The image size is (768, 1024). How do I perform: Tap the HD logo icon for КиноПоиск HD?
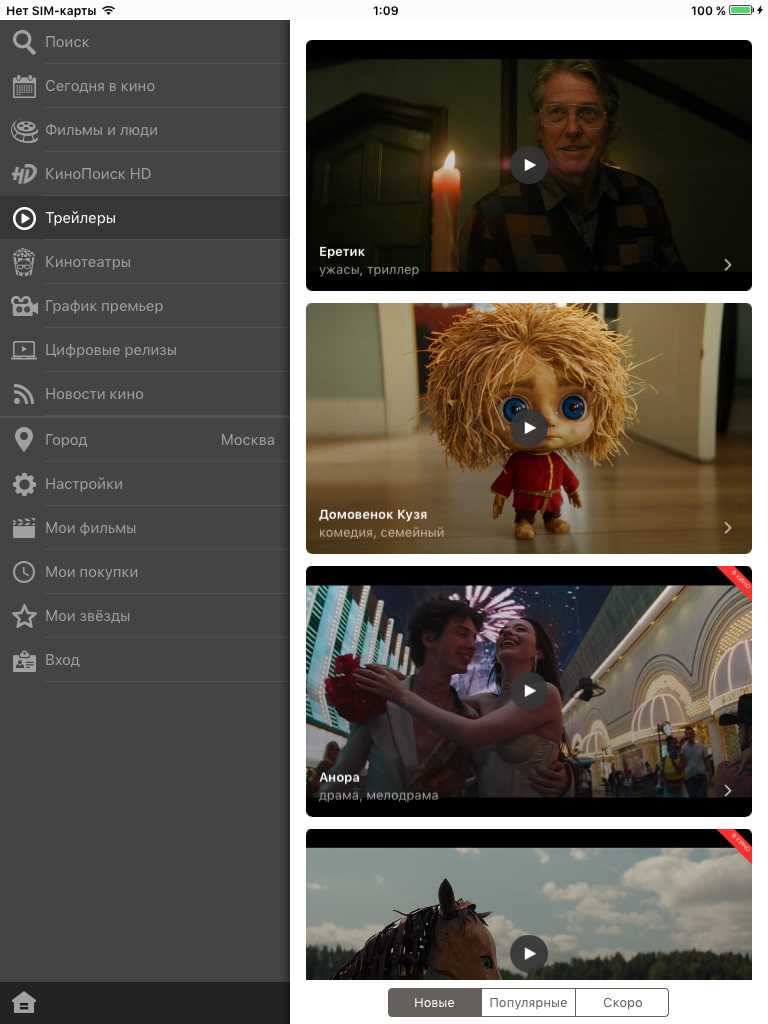tap(24, 174)
